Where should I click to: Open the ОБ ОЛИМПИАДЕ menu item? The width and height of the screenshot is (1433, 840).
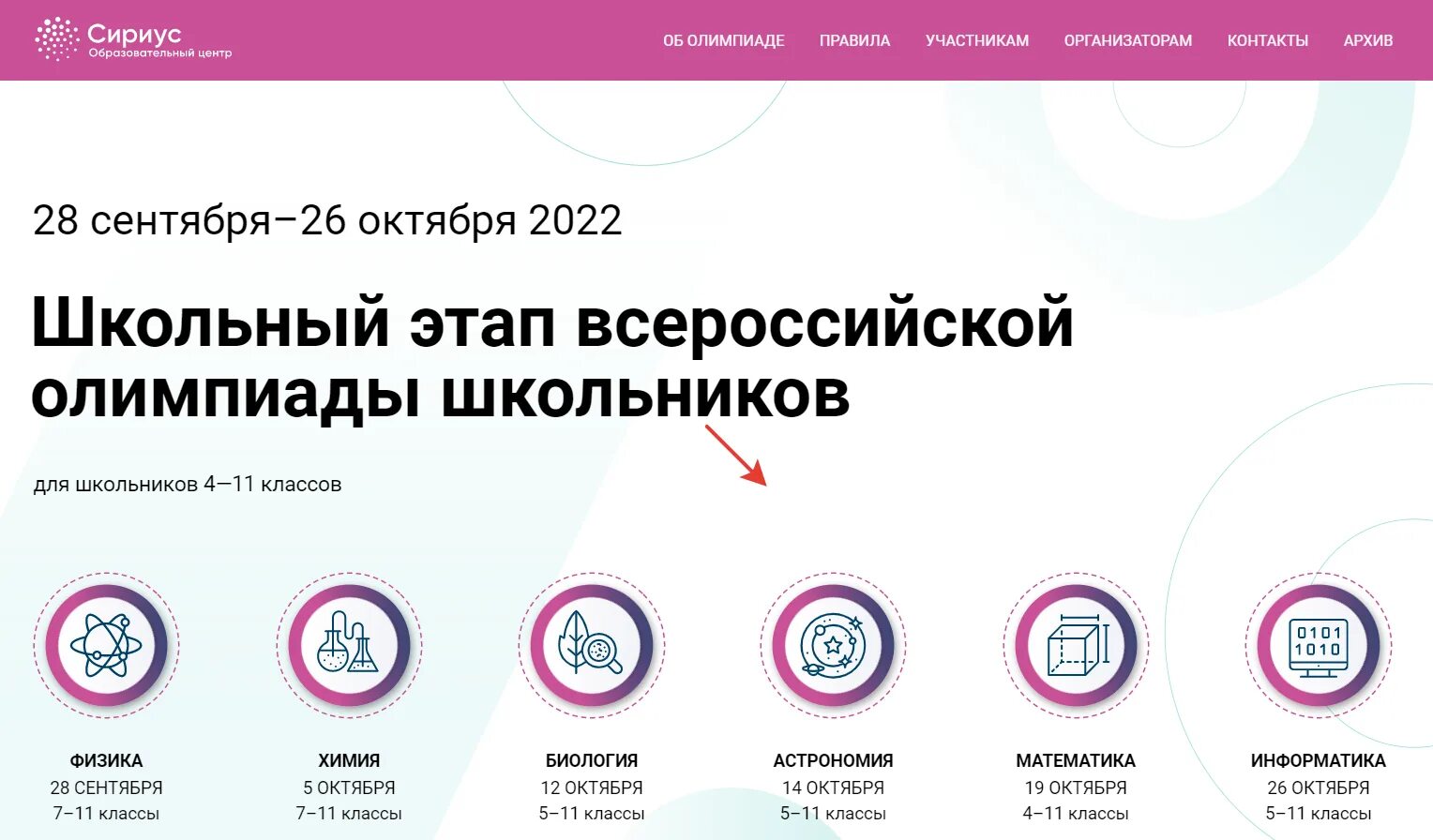point(724,40)
